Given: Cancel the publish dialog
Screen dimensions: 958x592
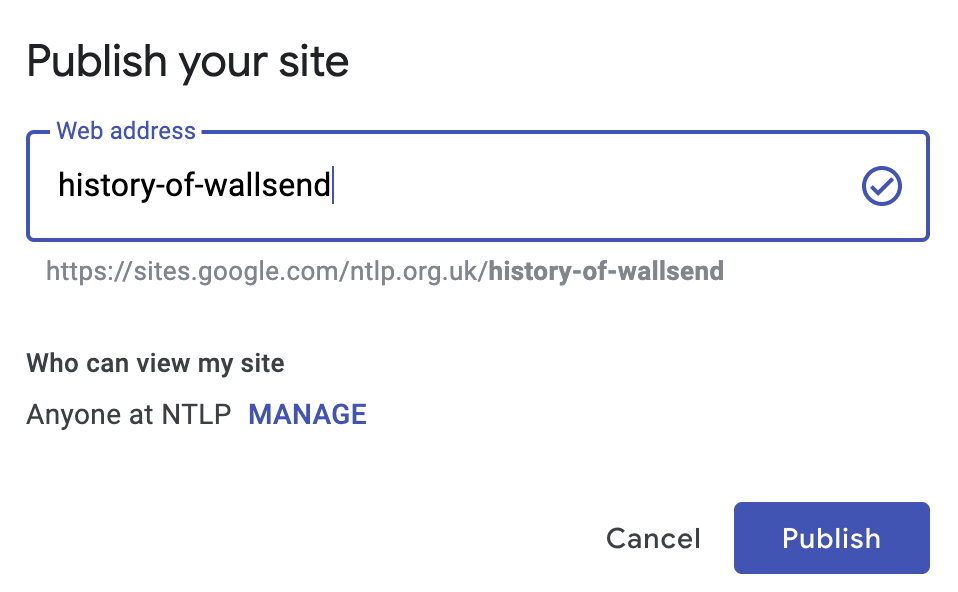Looking at the screenshot, I should (653, 539).
